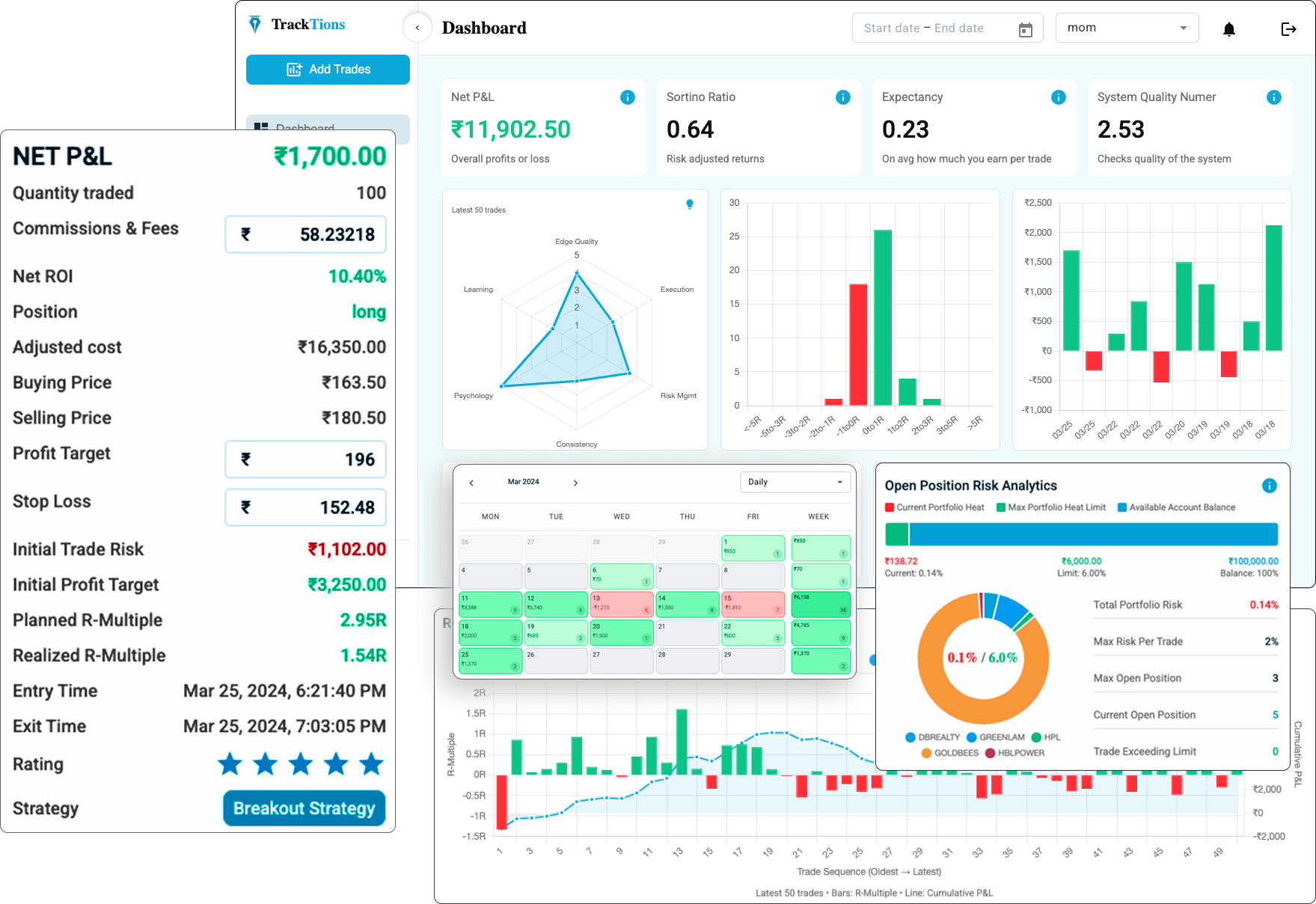Toggle Current Portfolio Heat legend item
Screen dimensions: 1316x904
(x=934, y=507)
